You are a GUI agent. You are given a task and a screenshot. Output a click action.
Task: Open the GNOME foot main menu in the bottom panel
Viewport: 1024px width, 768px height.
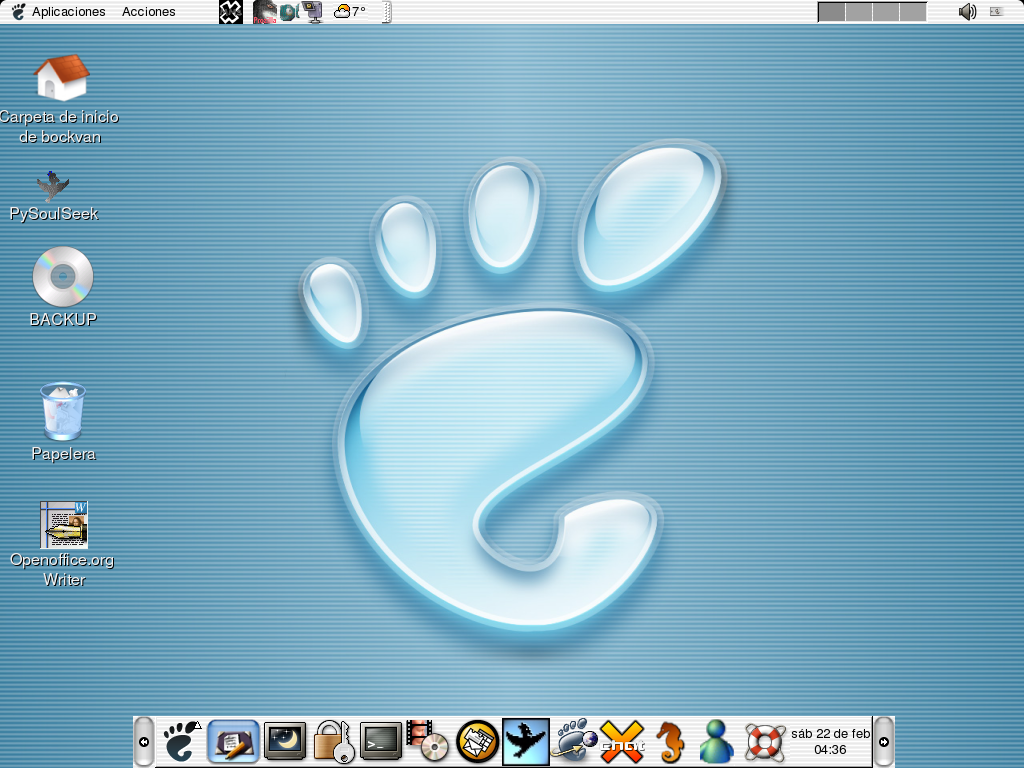[182, 742]
